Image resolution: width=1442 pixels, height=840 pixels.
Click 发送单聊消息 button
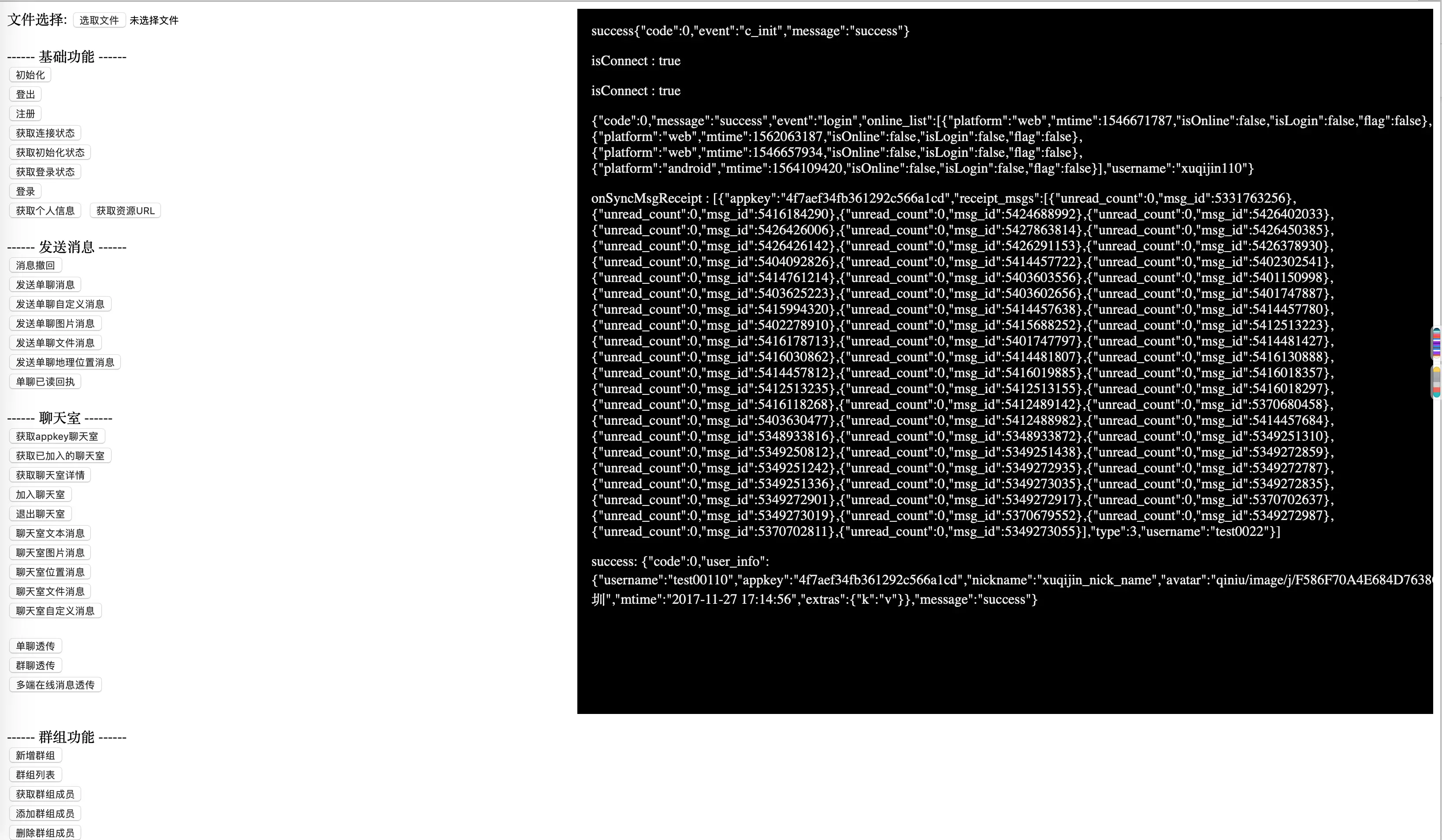pyautogui.click(x=45, y=285)
